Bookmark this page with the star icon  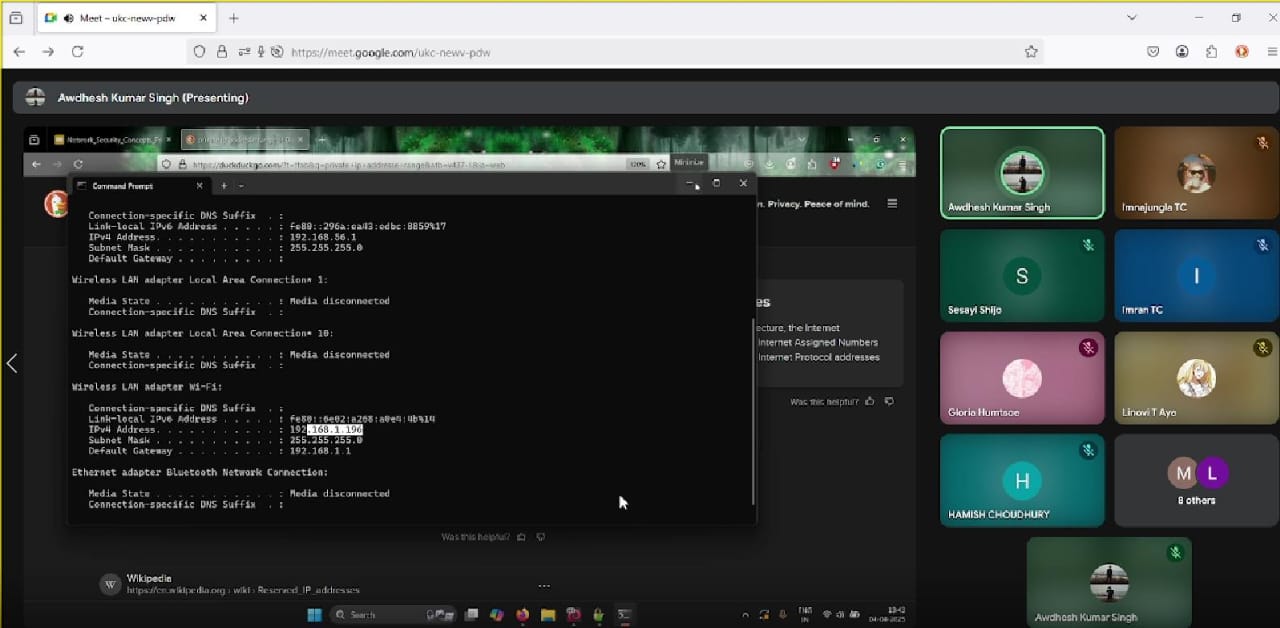click(x=1031, y=52)
